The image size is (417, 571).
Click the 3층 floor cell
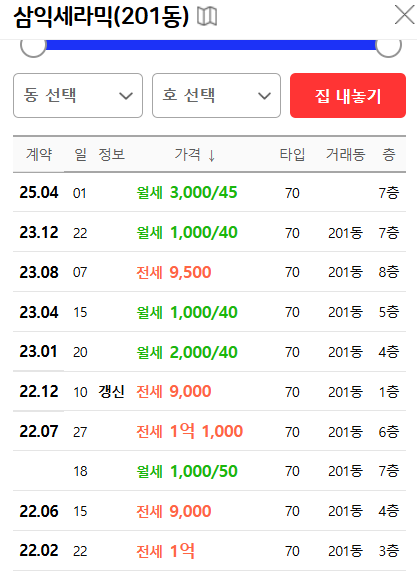(x=389, y=551)
